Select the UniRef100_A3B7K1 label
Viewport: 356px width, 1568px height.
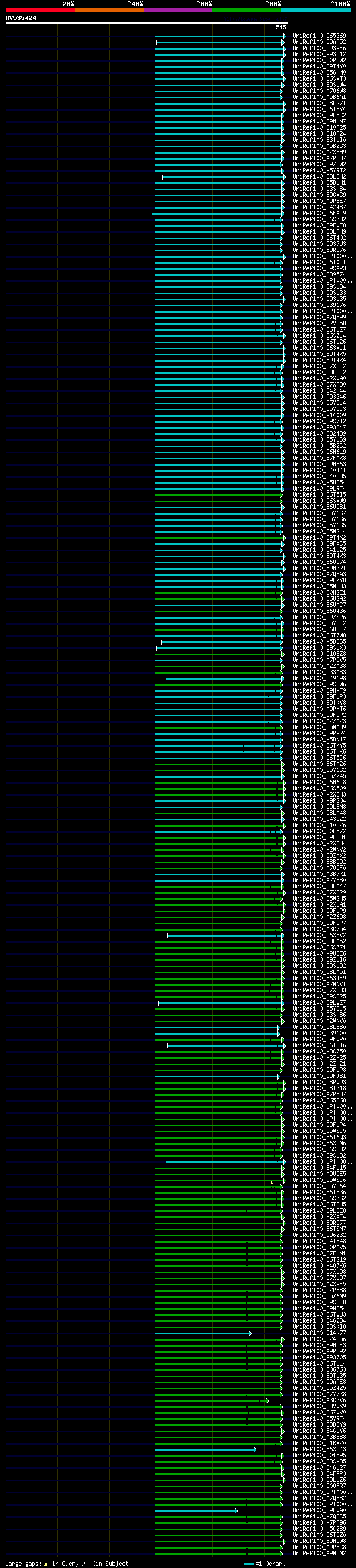tap(319, 874)
